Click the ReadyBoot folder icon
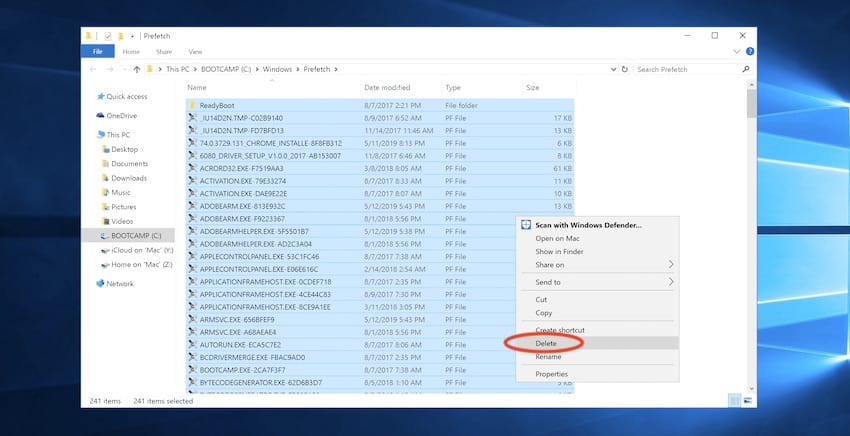The width and height of the screenshot is (850, 436). click(192, 105)
